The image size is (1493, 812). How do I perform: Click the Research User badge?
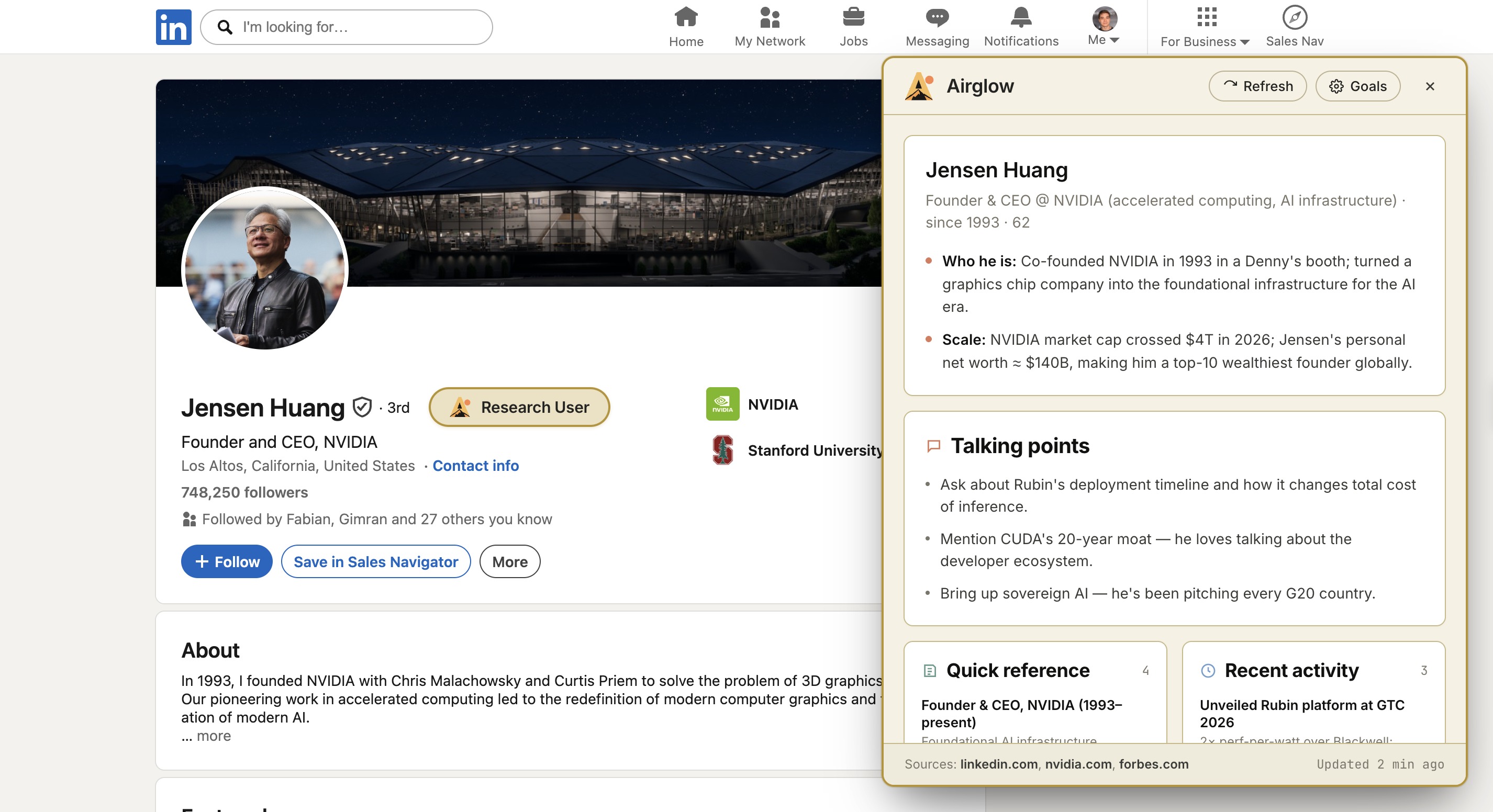pos(519,407)
